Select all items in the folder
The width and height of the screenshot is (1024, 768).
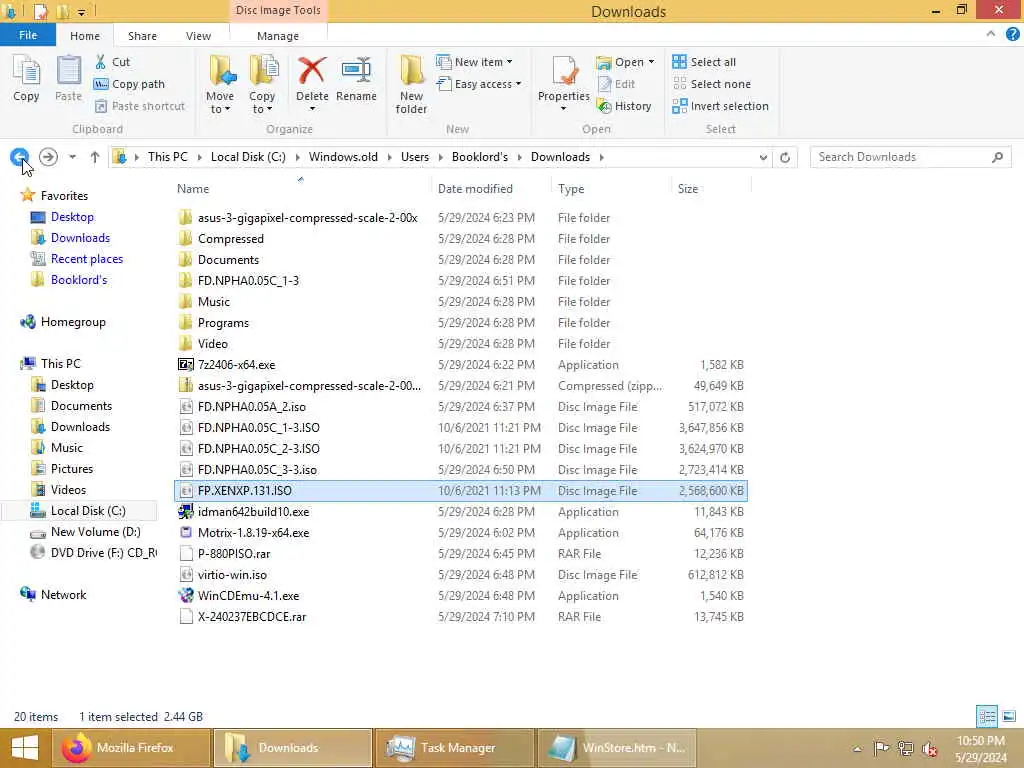(704, 62)
